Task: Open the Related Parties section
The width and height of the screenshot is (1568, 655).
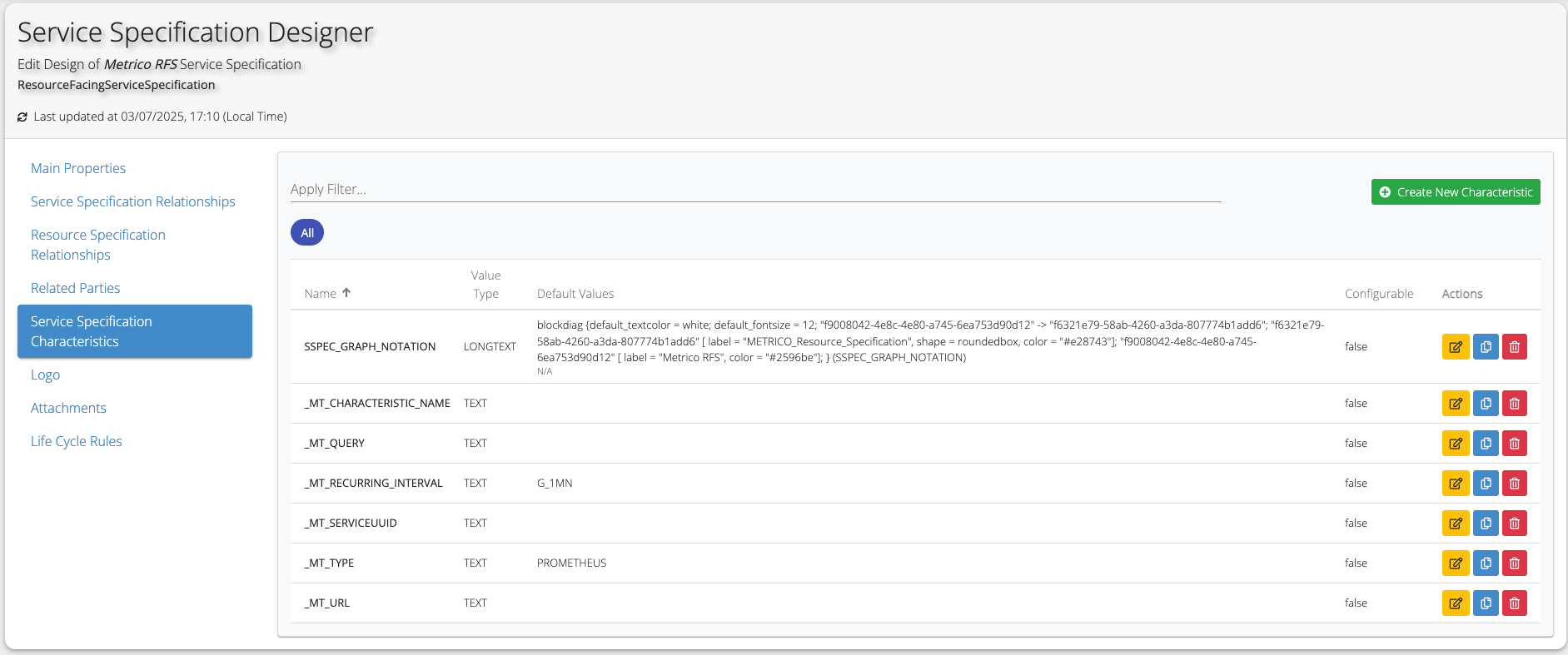Action: 76,288
